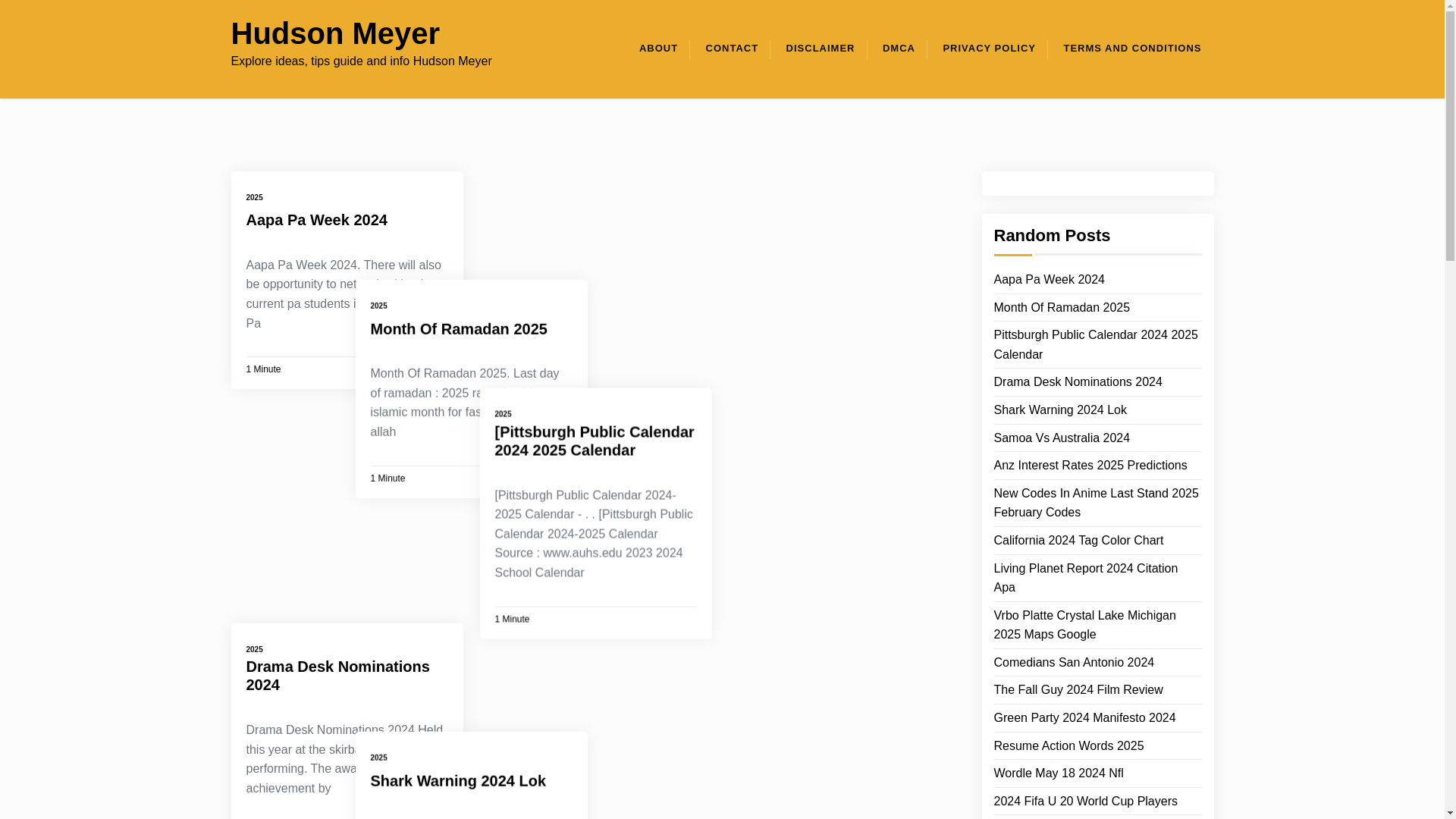This screenshot has height=819, width=1456.
Task: Open the Hudson Meyer site title
Action: click(x=334, y=33)
